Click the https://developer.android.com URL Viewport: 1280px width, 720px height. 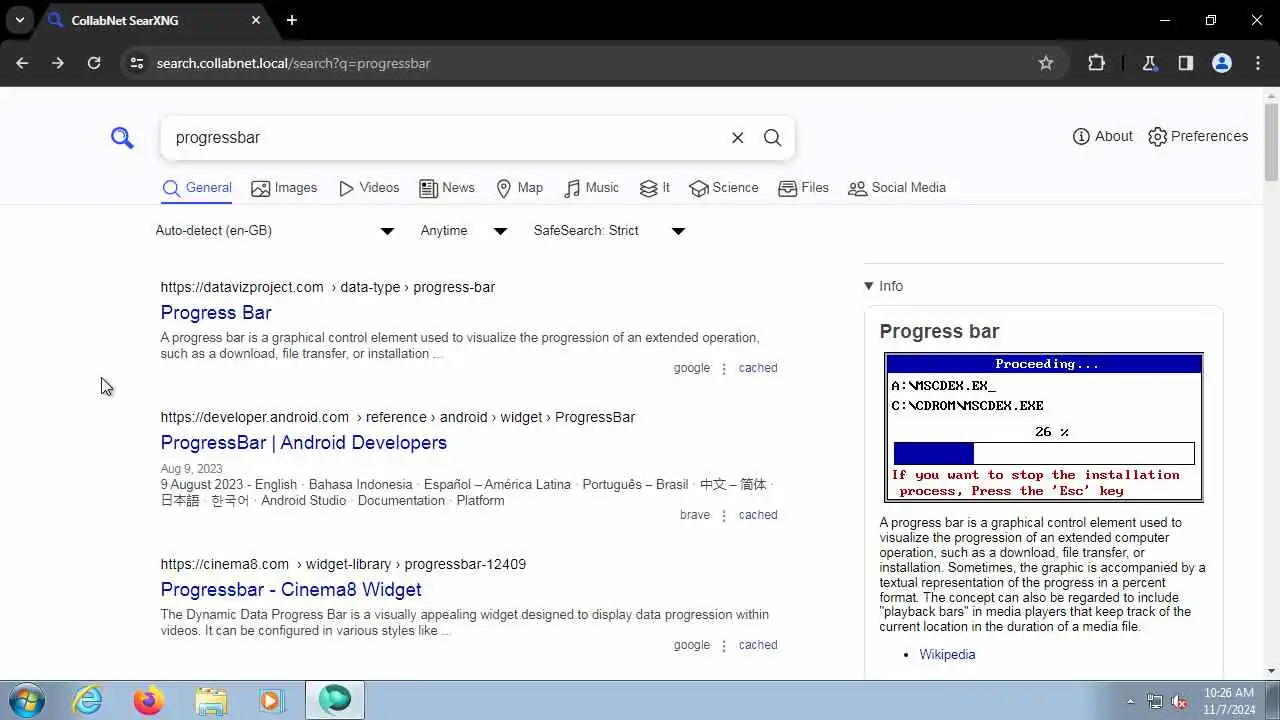(255, 417)
